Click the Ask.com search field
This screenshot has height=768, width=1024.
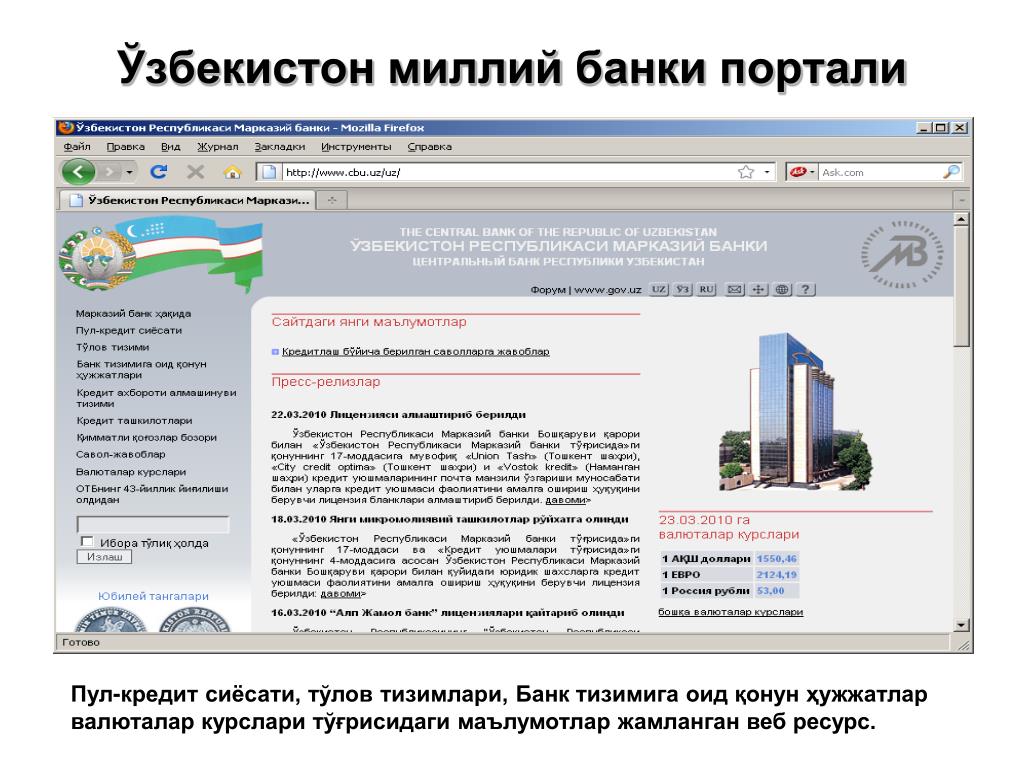click(878, 172)
